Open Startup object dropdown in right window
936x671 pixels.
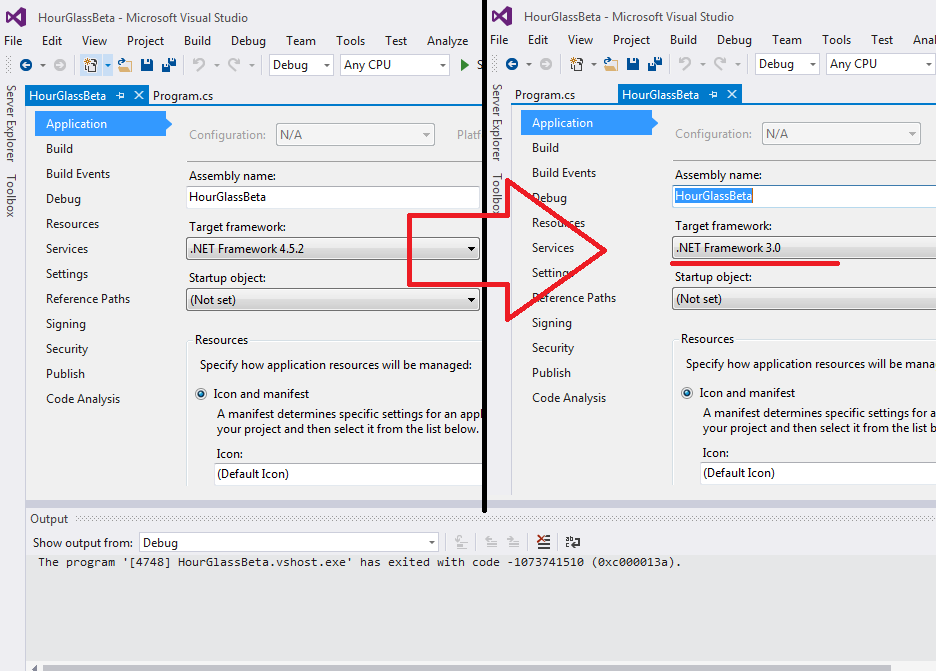coord(803,298)
